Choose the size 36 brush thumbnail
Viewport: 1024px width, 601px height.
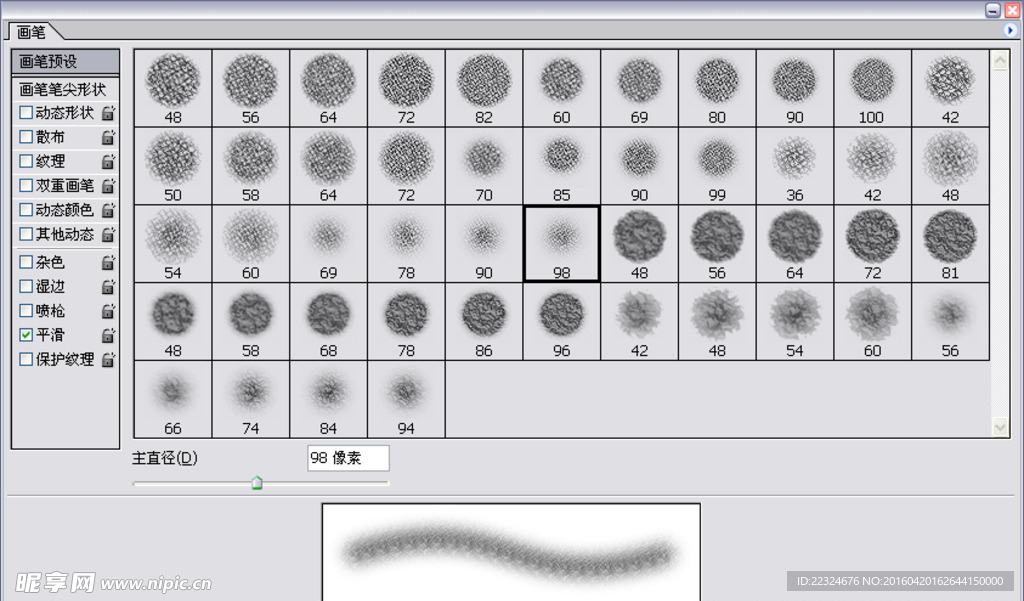[x=794, y=165]
